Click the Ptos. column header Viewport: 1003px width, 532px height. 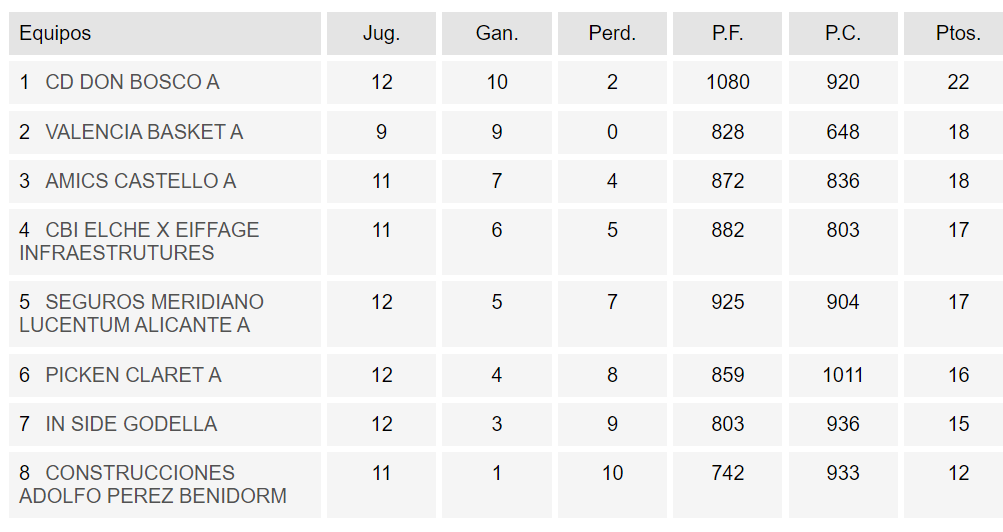pyautogui.click(x=958, y=33)
